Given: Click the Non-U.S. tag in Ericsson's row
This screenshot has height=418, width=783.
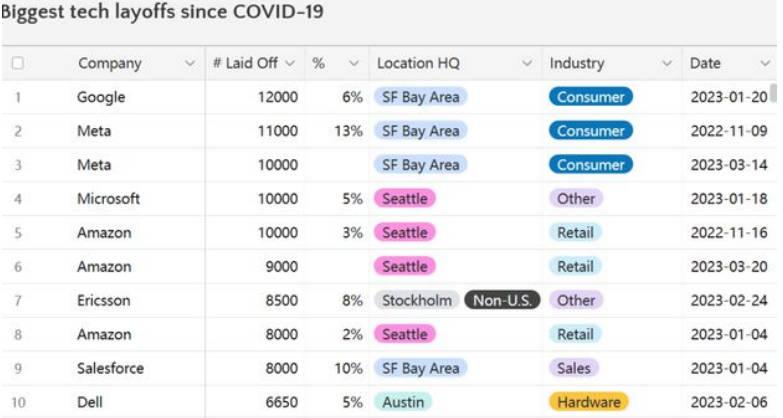Looking at the screenshot, I should (x=502, y=300).
